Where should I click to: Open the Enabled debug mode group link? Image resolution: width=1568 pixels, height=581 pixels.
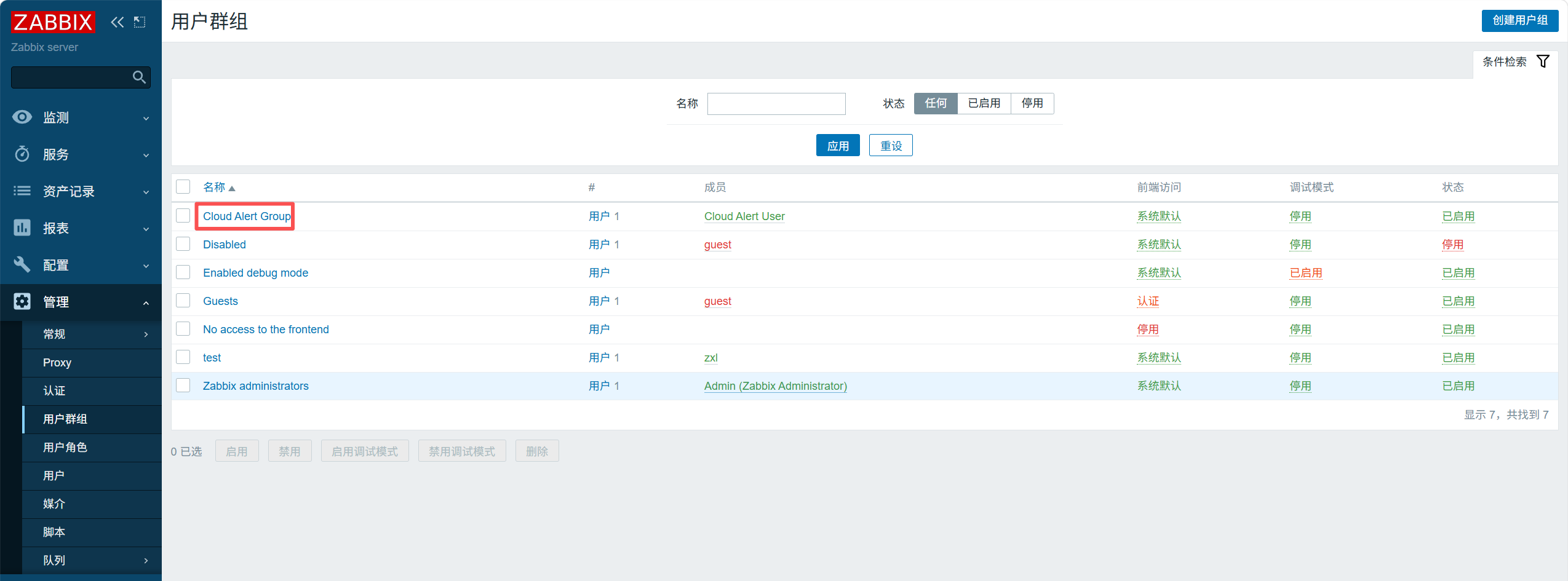(255, 273)
